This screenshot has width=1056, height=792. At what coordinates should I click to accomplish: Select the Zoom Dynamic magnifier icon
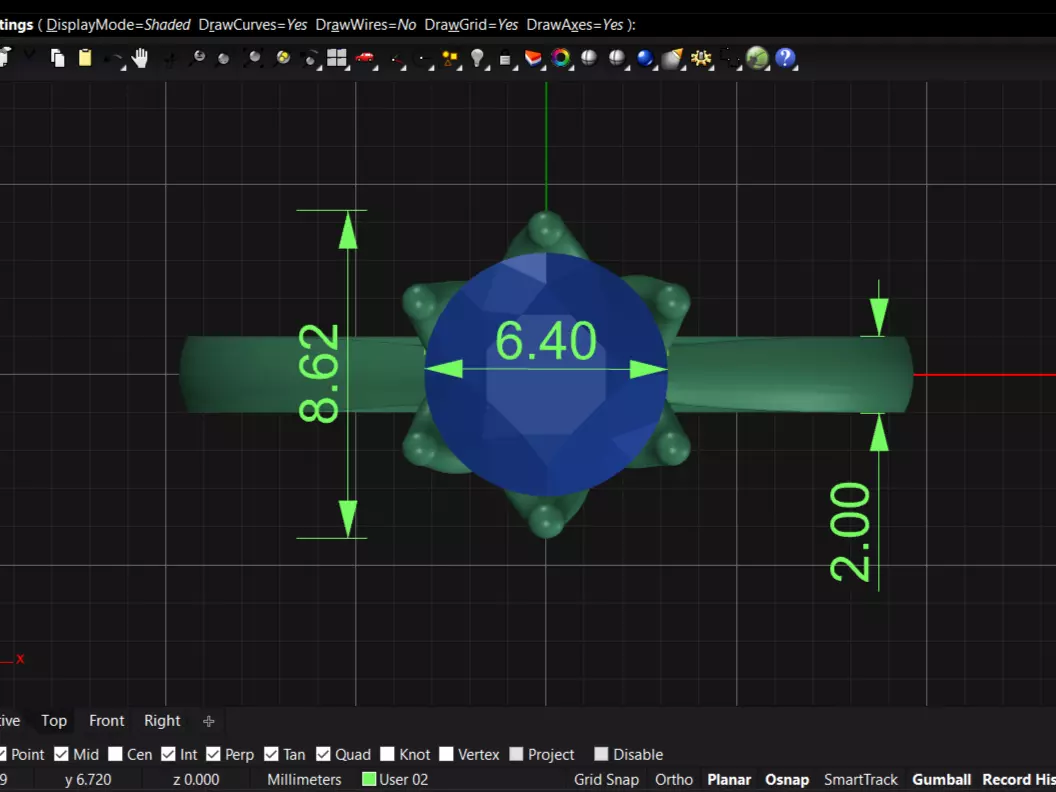click(x=197, y=59)
